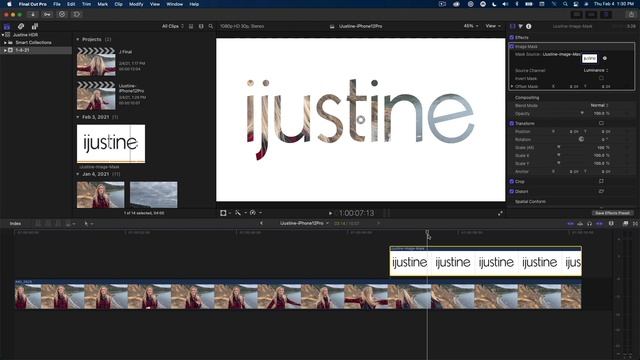Click the Save Effects Preset button
The height and width of the screenshot is (360, 640).
point(612,213)
